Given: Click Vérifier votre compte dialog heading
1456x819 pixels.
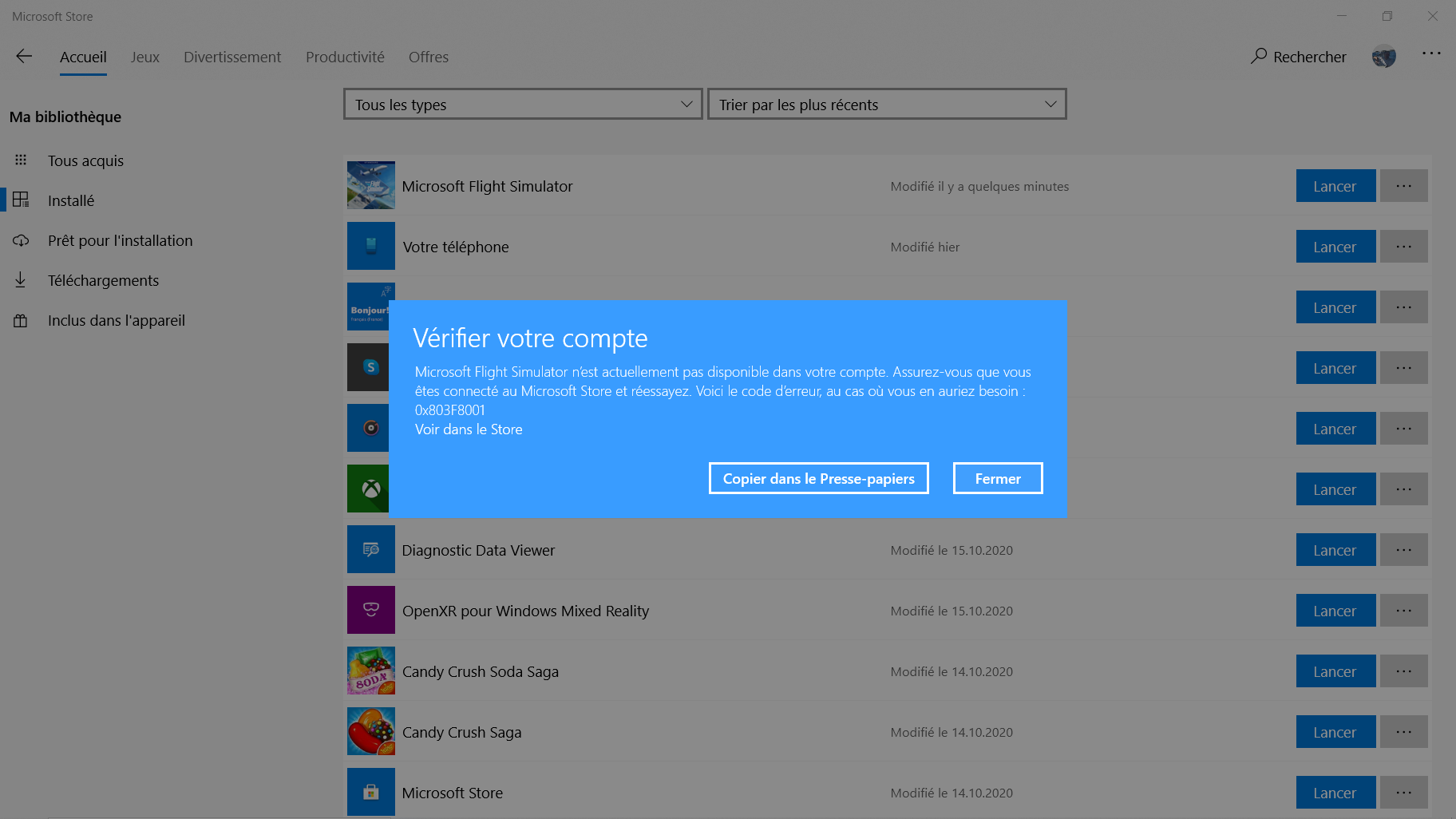Looking at the screenshot, I should point(530,338).
